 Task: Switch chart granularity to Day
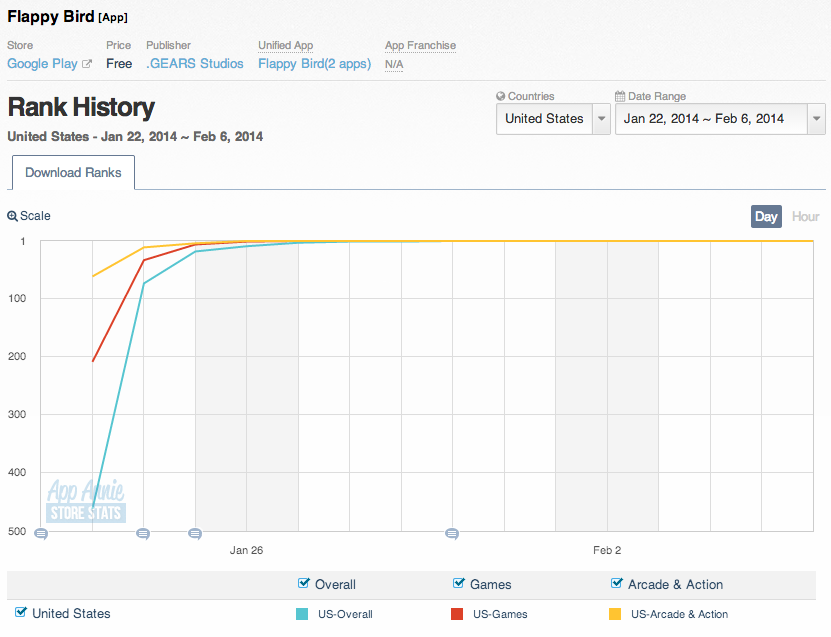tap(766, 216)
